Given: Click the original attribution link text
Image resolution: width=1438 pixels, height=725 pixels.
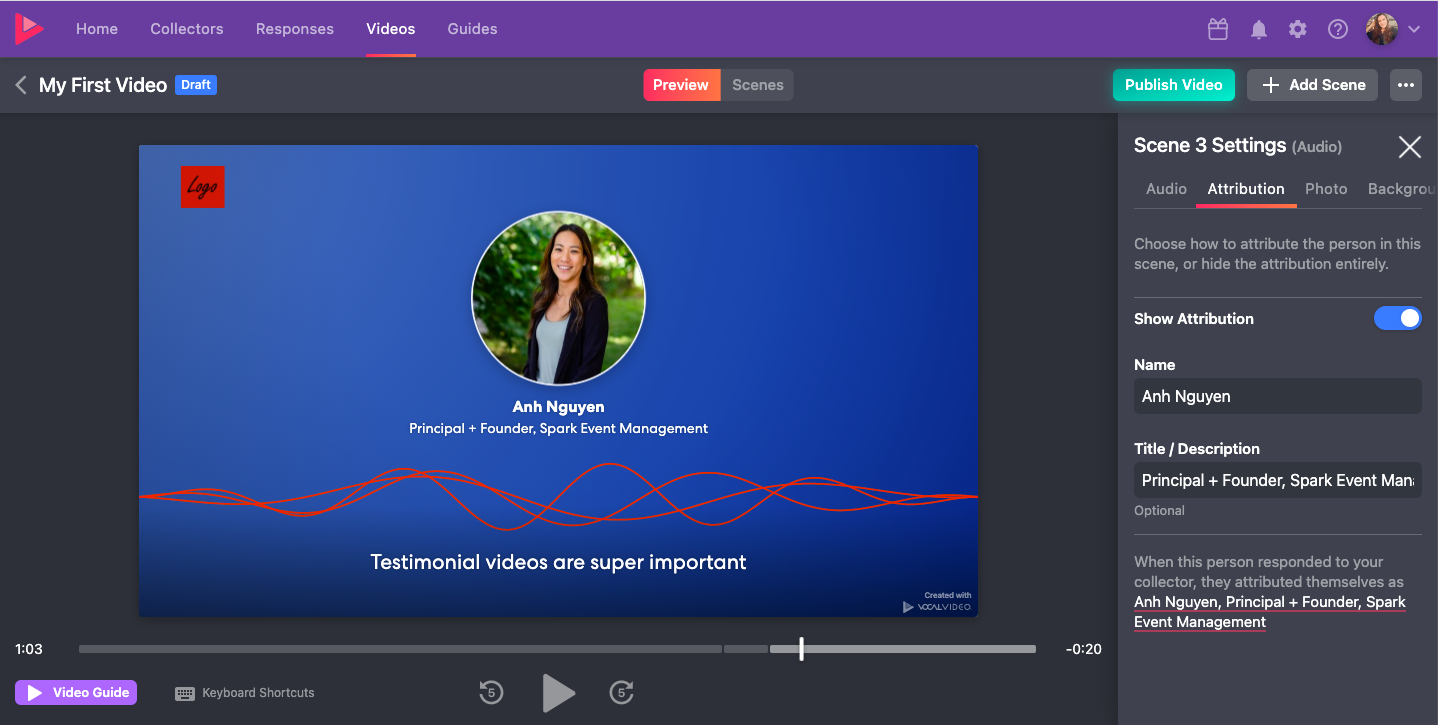Looking at the screenshot, I should pyautogui.click(x=1270, y=612).
